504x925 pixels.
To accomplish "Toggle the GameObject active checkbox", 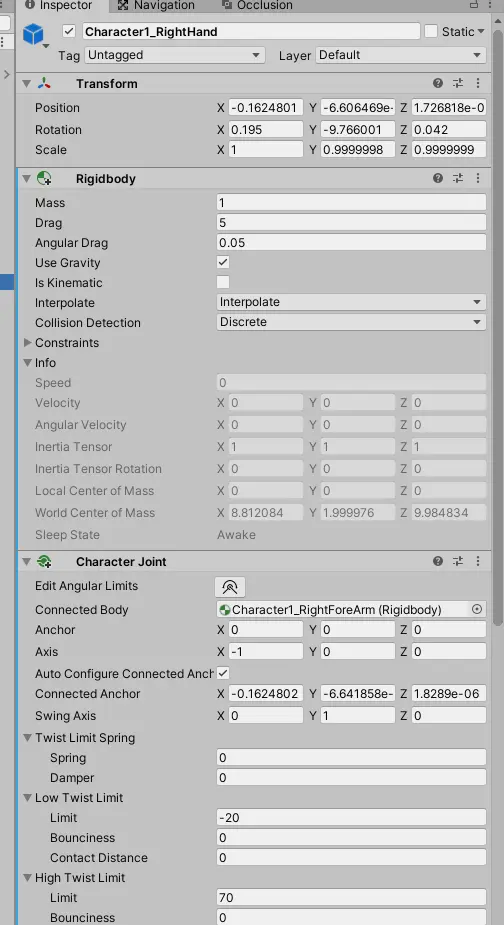I will [x=70, y=31].
